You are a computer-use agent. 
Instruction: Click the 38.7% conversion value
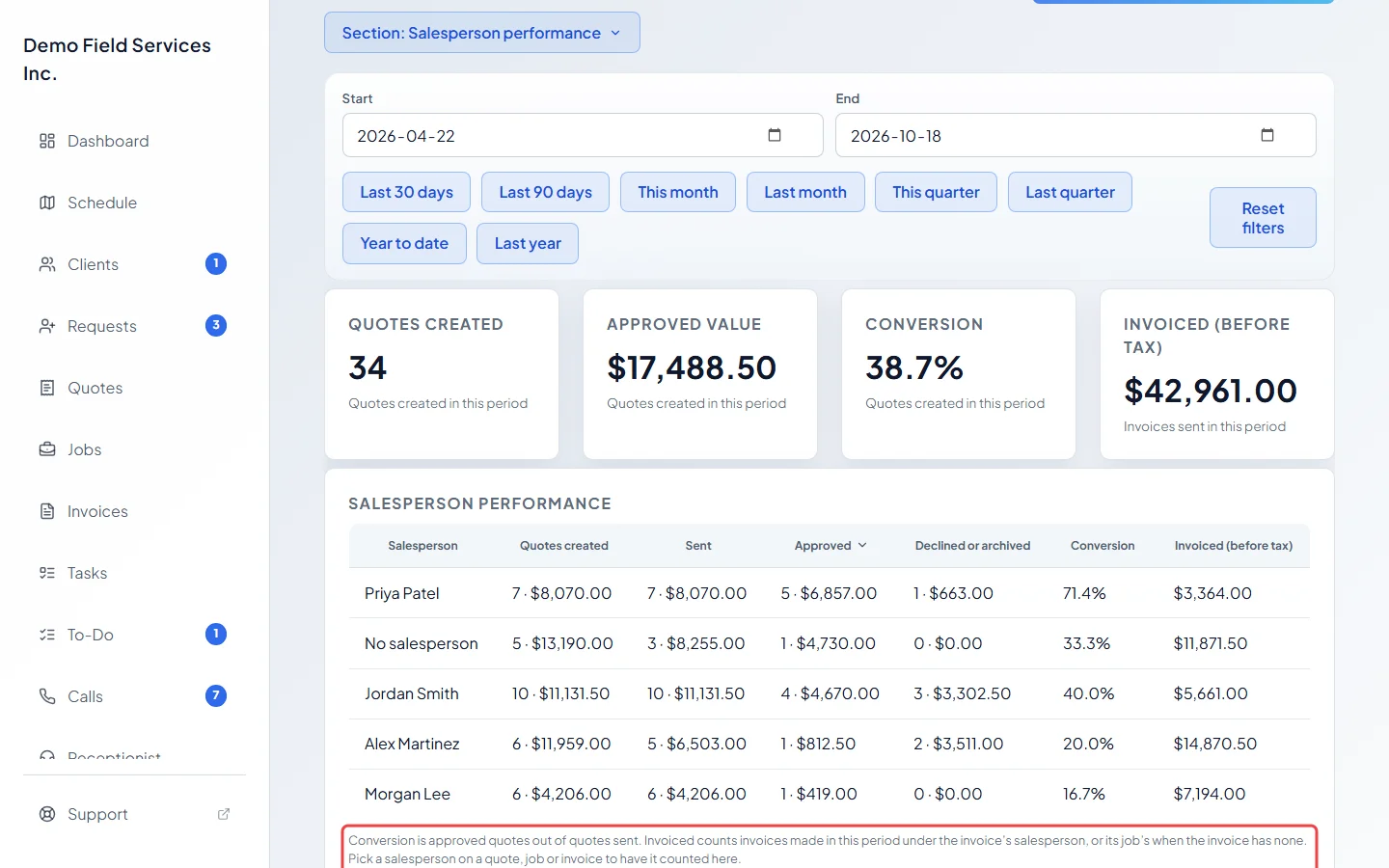tap(914, 367)
